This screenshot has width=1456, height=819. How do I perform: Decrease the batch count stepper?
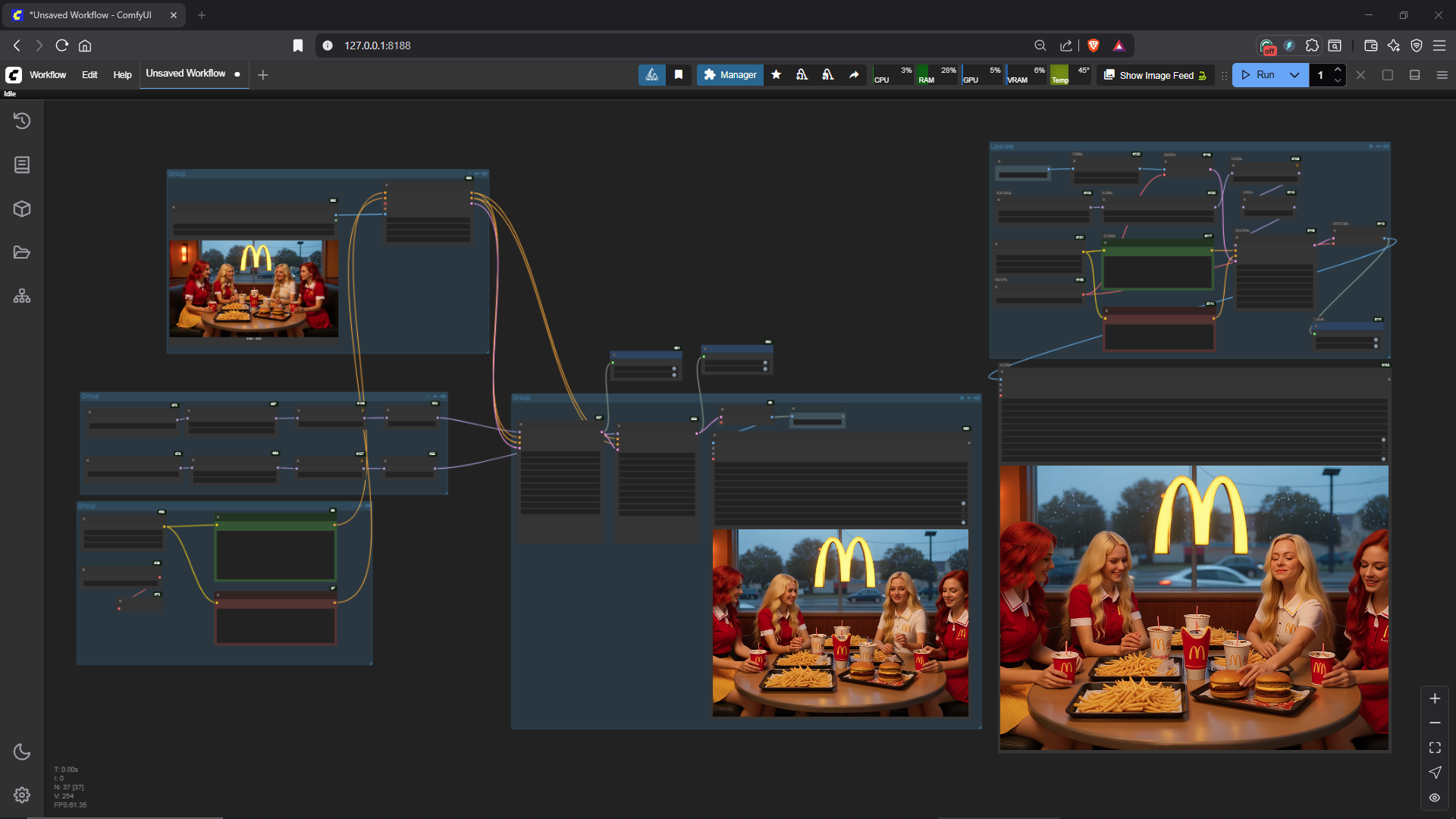pyautogui.click(x=1338, y=80)
